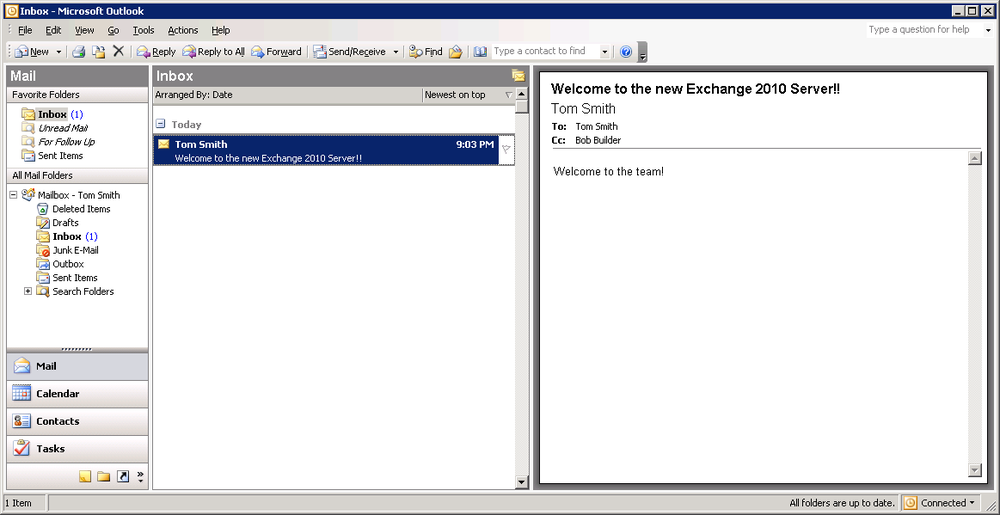Collapse the Mailbox - Tom Smith tree

[x=13, y=196]
